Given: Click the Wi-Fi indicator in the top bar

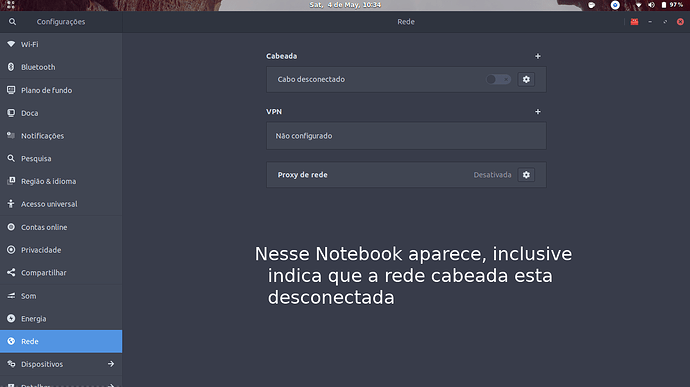Looking at the screenshot, I should coord(639,5).
